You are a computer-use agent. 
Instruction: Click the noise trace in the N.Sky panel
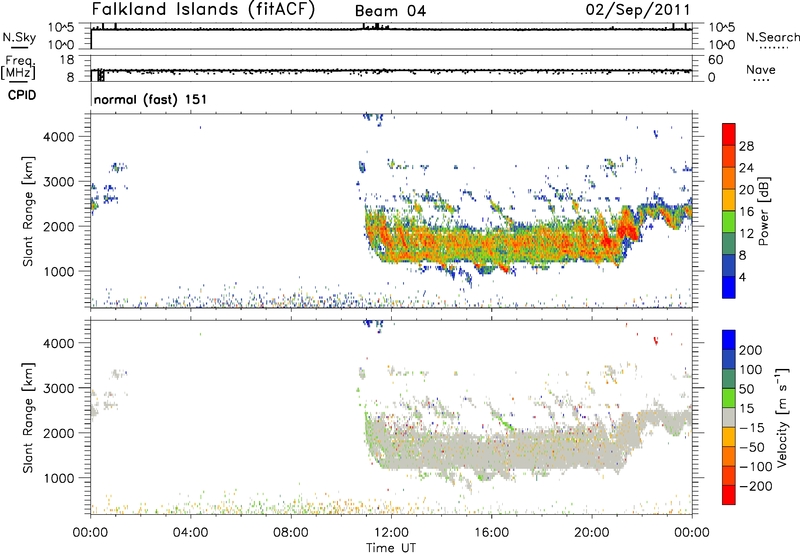pyautogui.click(x=391, y=29)
